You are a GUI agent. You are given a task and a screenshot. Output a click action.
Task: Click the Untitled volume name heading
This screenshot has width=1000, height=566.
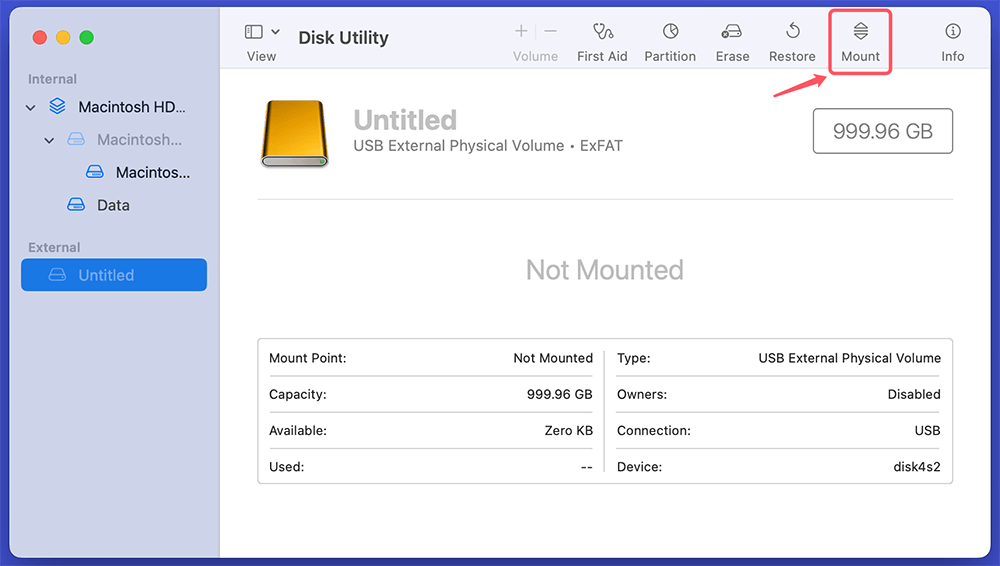(x=405, y=120)
